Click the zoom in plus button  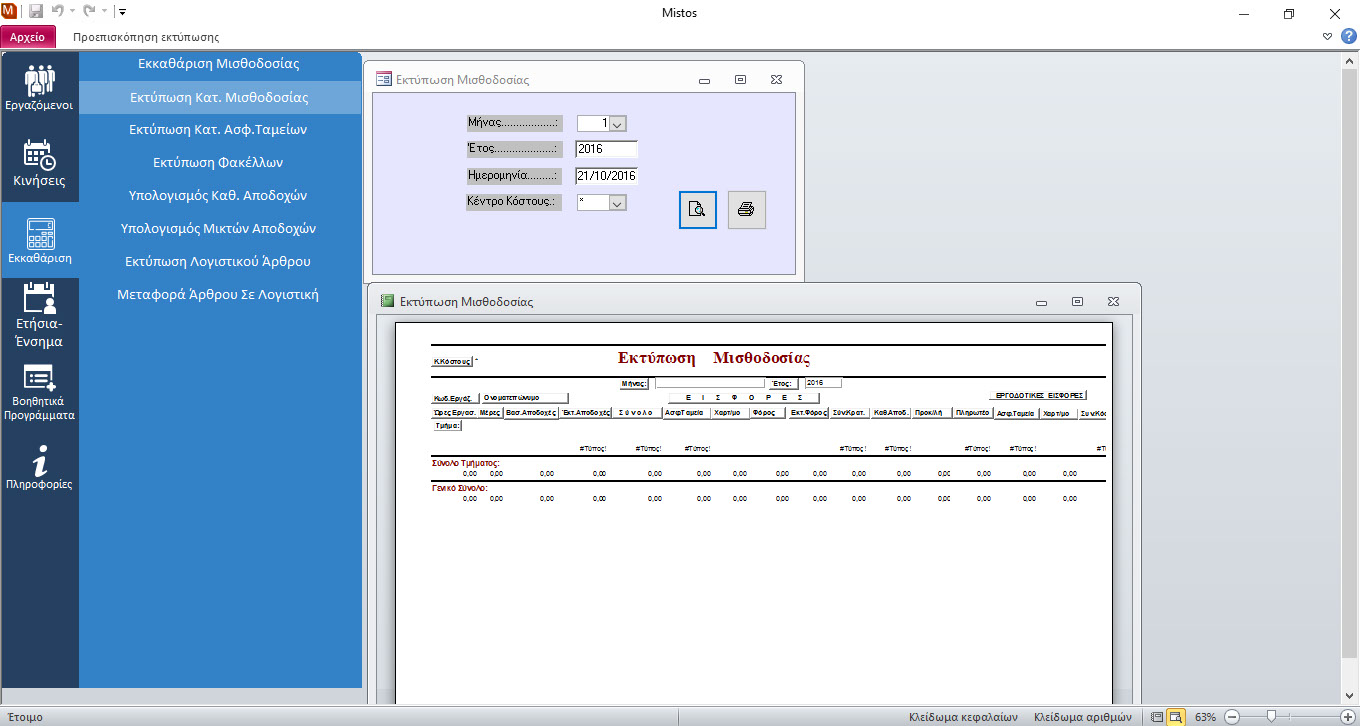pos(1347,717)
